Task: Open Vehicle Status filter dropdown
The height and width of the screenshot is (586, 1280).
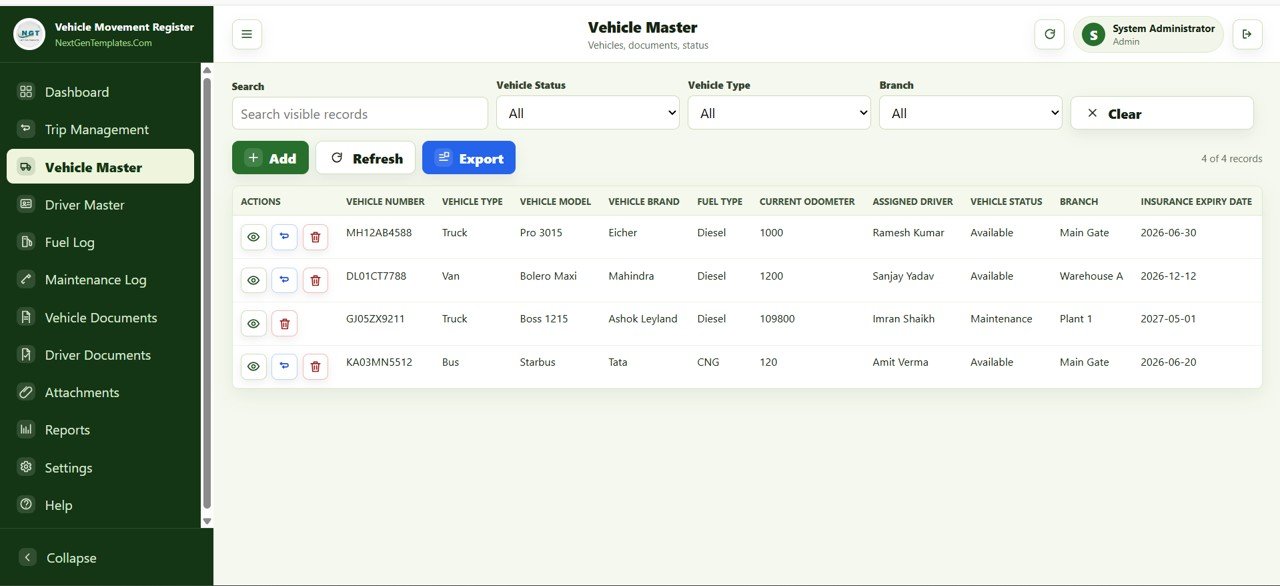Action: click(588, 113)
